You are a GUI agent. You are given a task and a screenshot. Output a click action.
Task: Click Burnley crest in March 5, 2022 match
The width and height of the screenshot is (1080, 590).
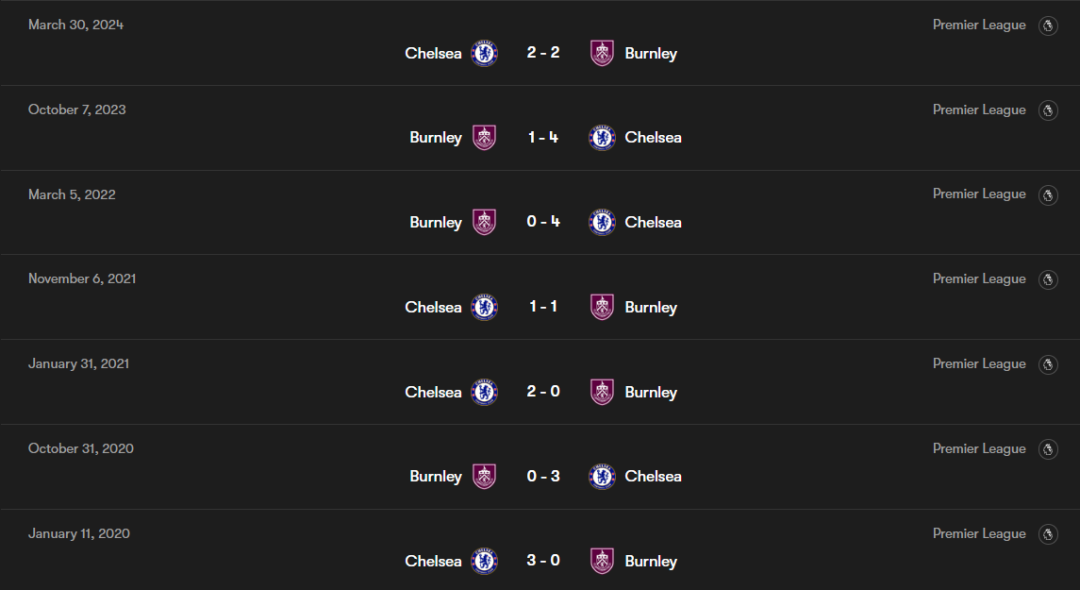click(484, 222)
